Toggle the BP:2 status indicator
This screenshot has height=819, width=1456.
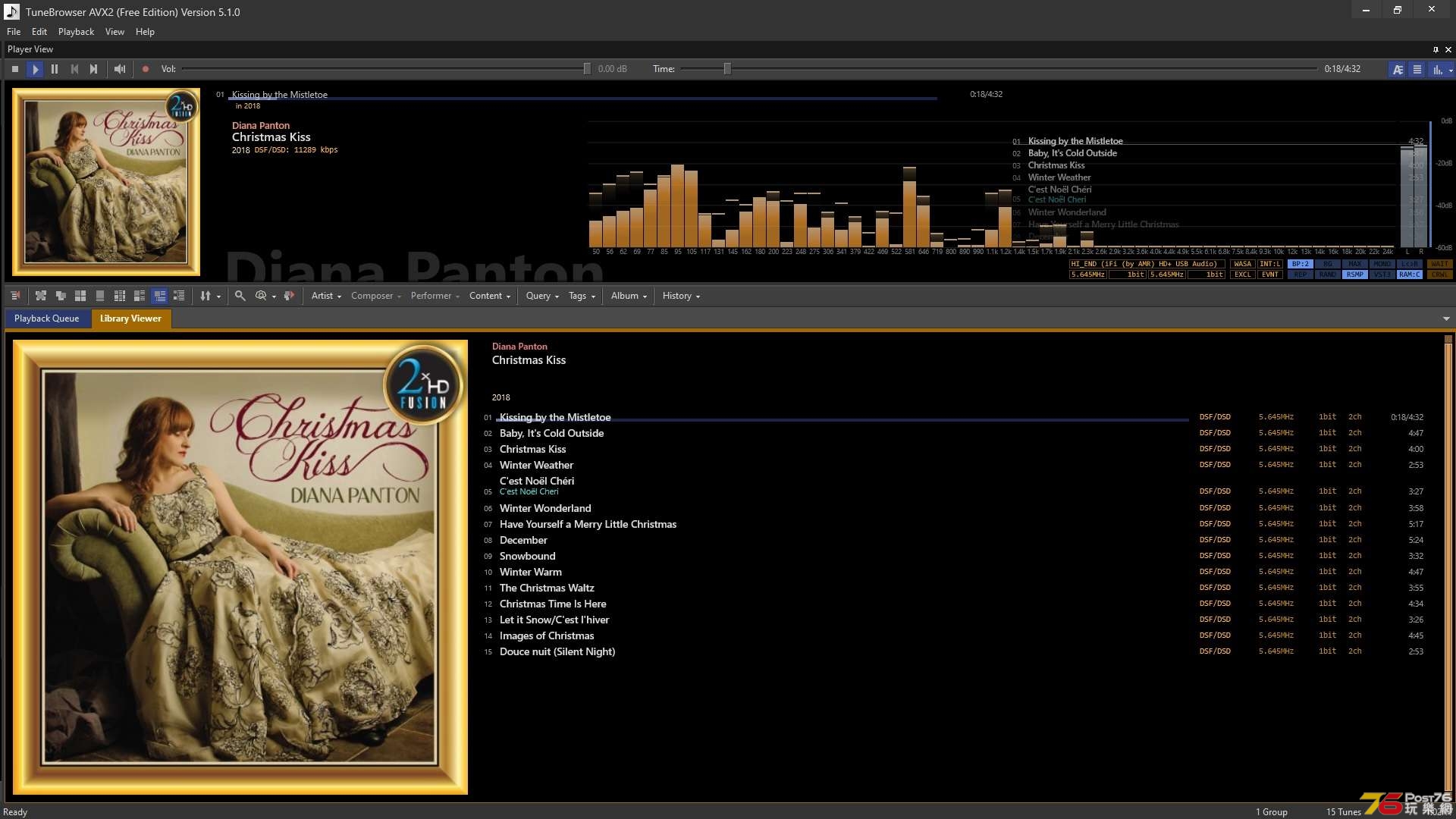click(x=1301, y=264)
